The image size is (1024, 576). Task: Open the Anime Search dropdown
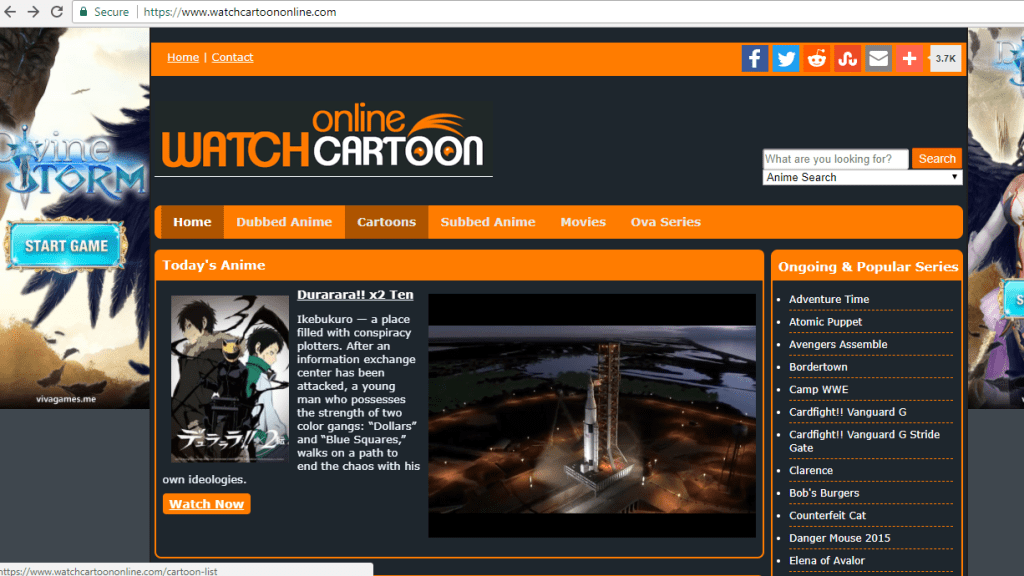pyautogui.click(x=862, y=177)
